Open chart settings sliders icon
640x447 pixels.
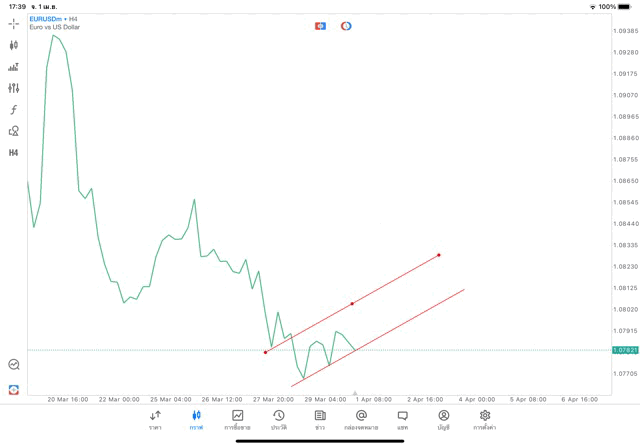(x=14, y=88)
